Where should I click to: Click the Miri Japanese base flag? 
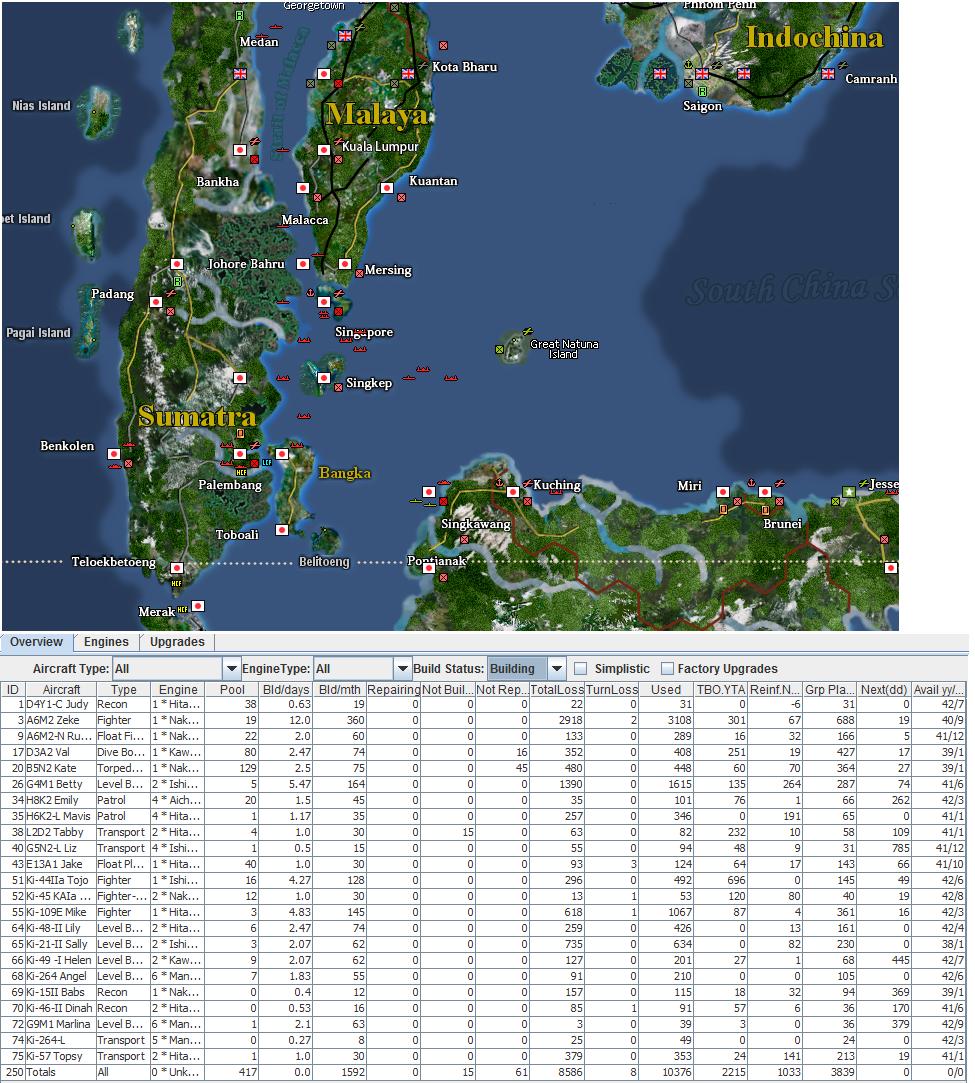(722, 492)
